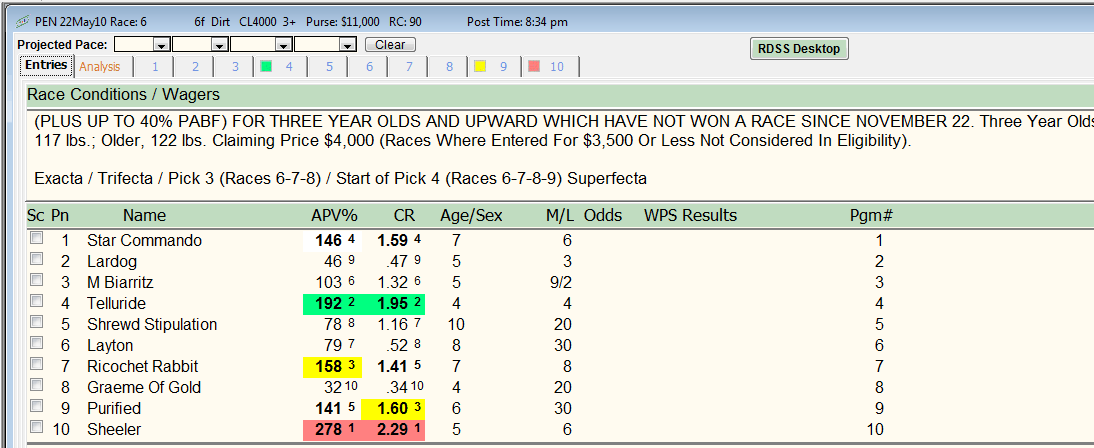Viewport: 1094px width, 448px height.
Task: Select the horse name Telluride
Action: pos(117,304)
